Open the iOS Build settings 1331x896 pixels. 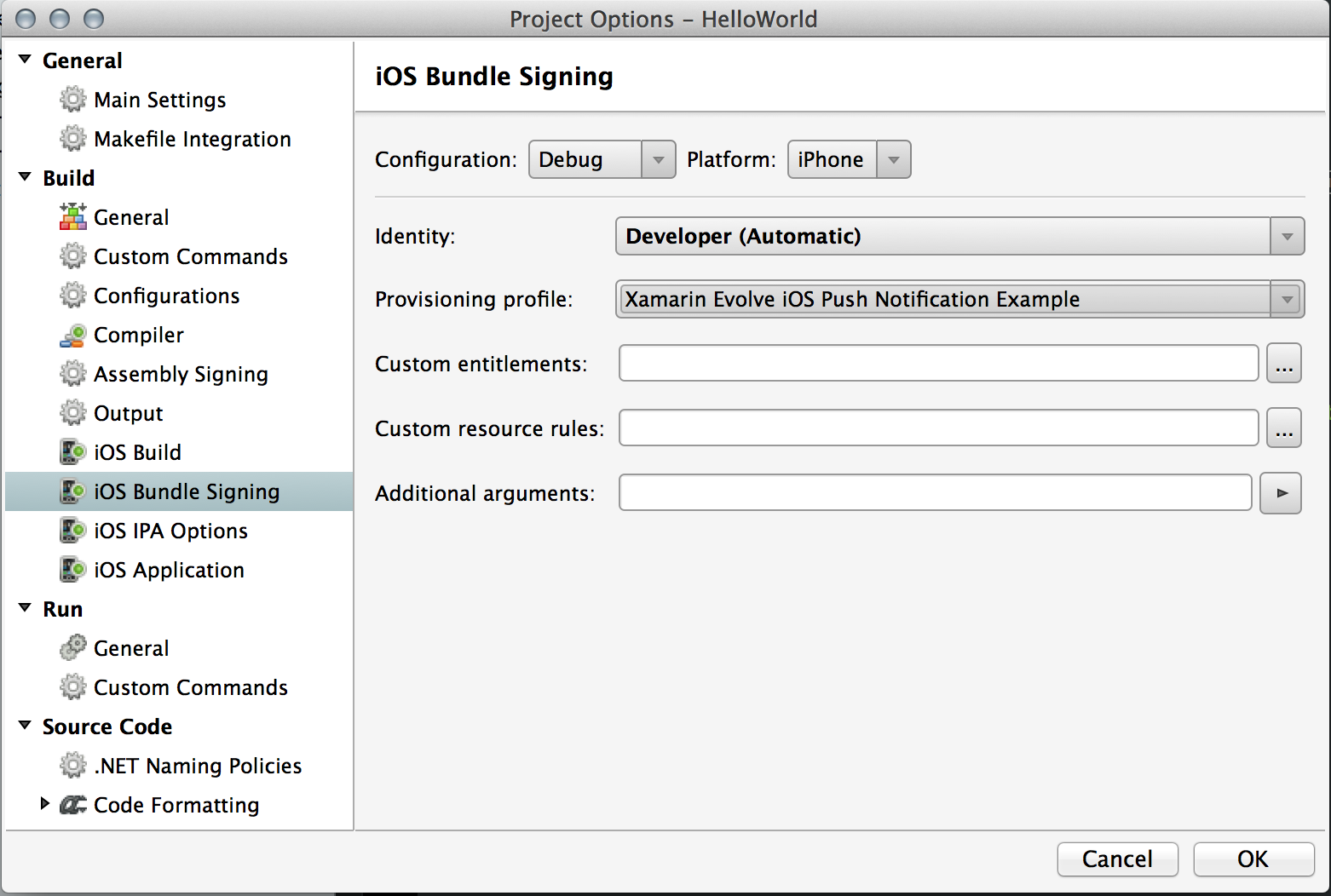[x=137, y=452]
